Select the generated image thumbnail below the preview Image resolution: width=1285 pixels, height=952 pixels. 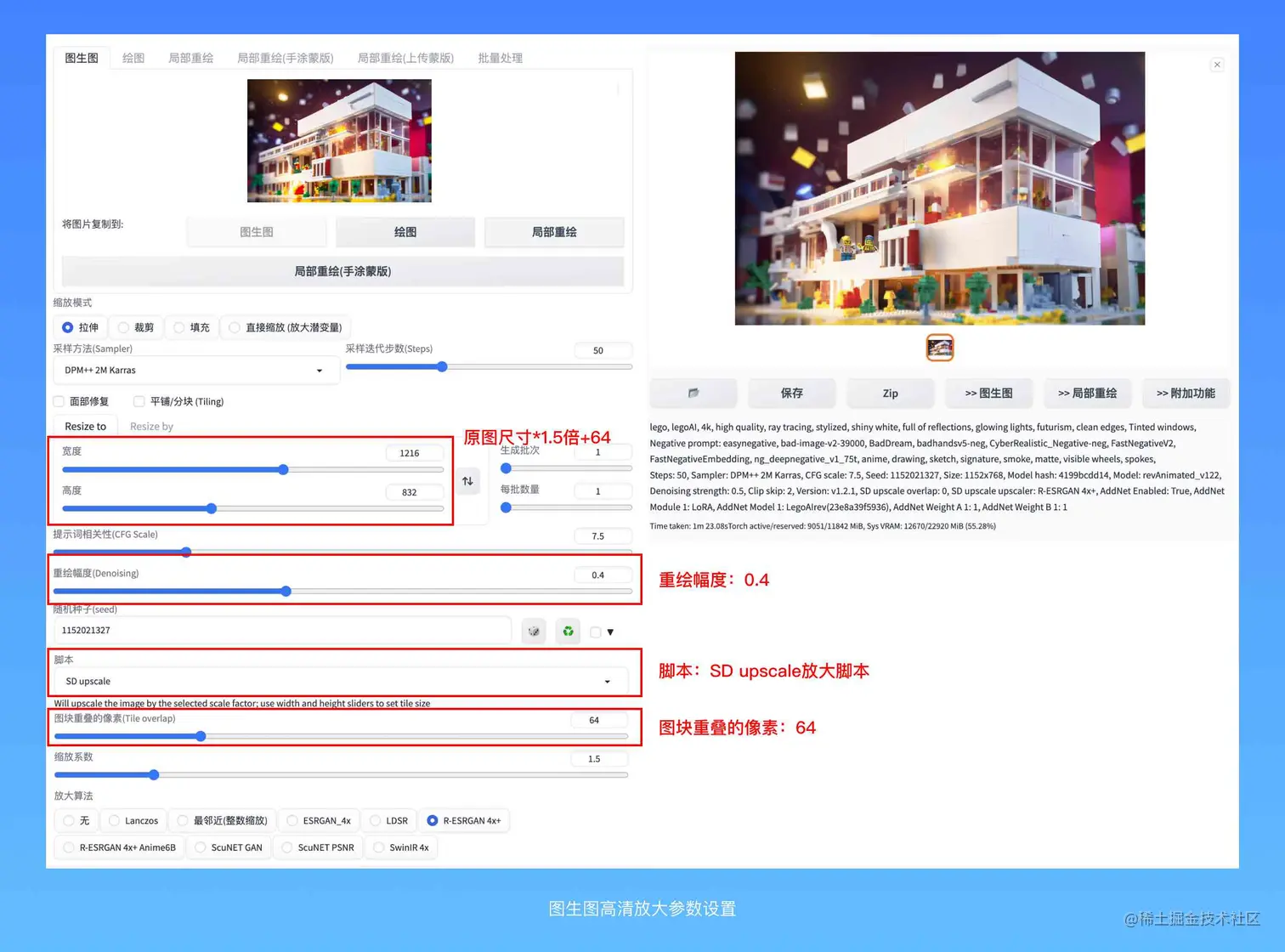tap(939, 348)
